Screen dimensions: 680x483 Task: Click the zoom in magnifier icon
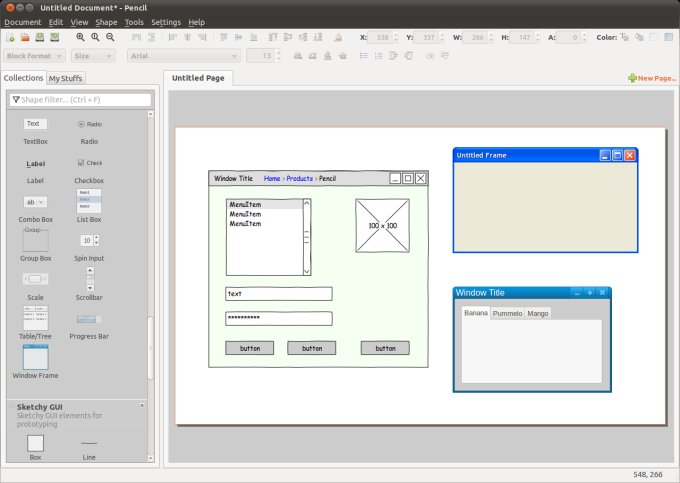tap(80, 37)
